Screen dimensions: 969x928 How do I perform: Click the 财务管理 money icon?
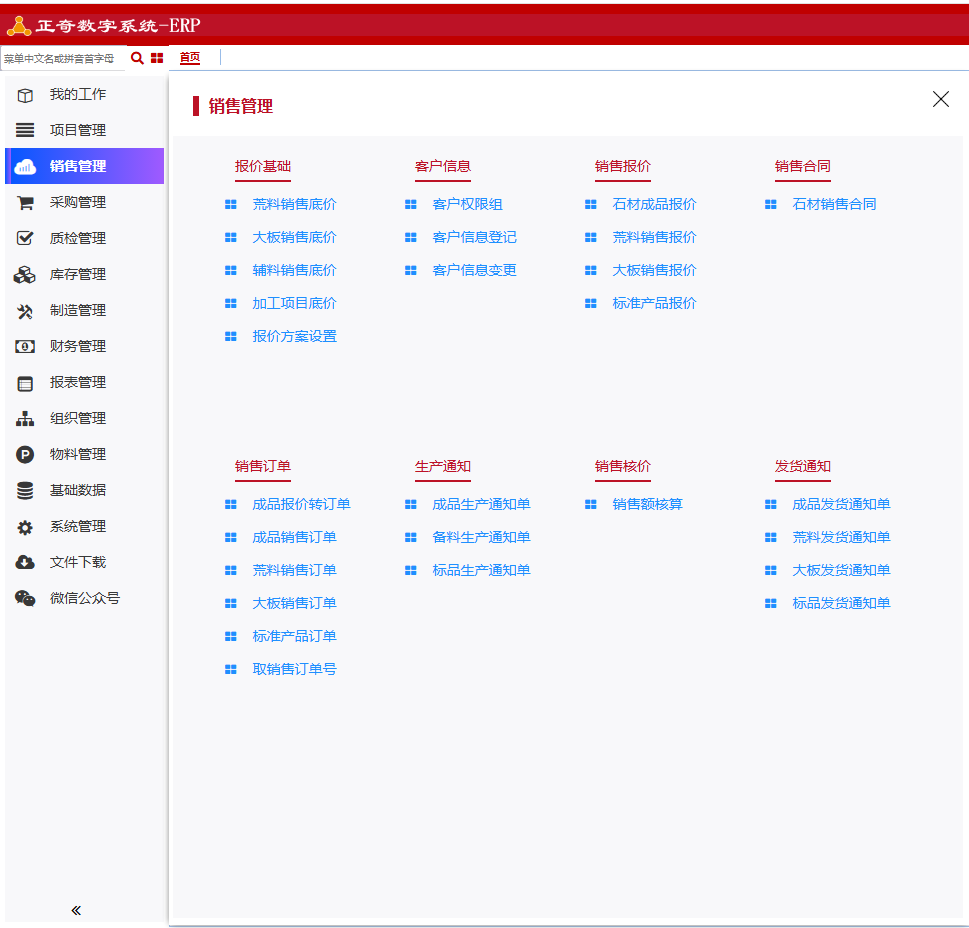tap(25, 347)
